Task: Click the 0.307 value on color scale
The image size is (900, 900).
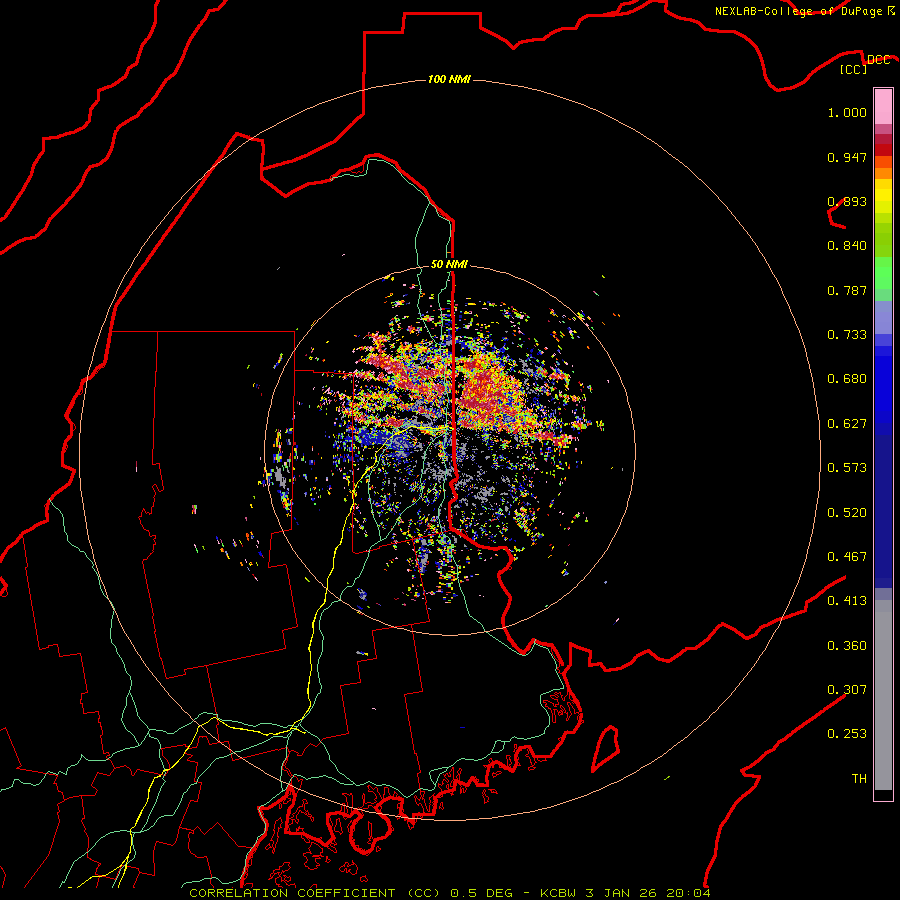Action: coord(847,690)
